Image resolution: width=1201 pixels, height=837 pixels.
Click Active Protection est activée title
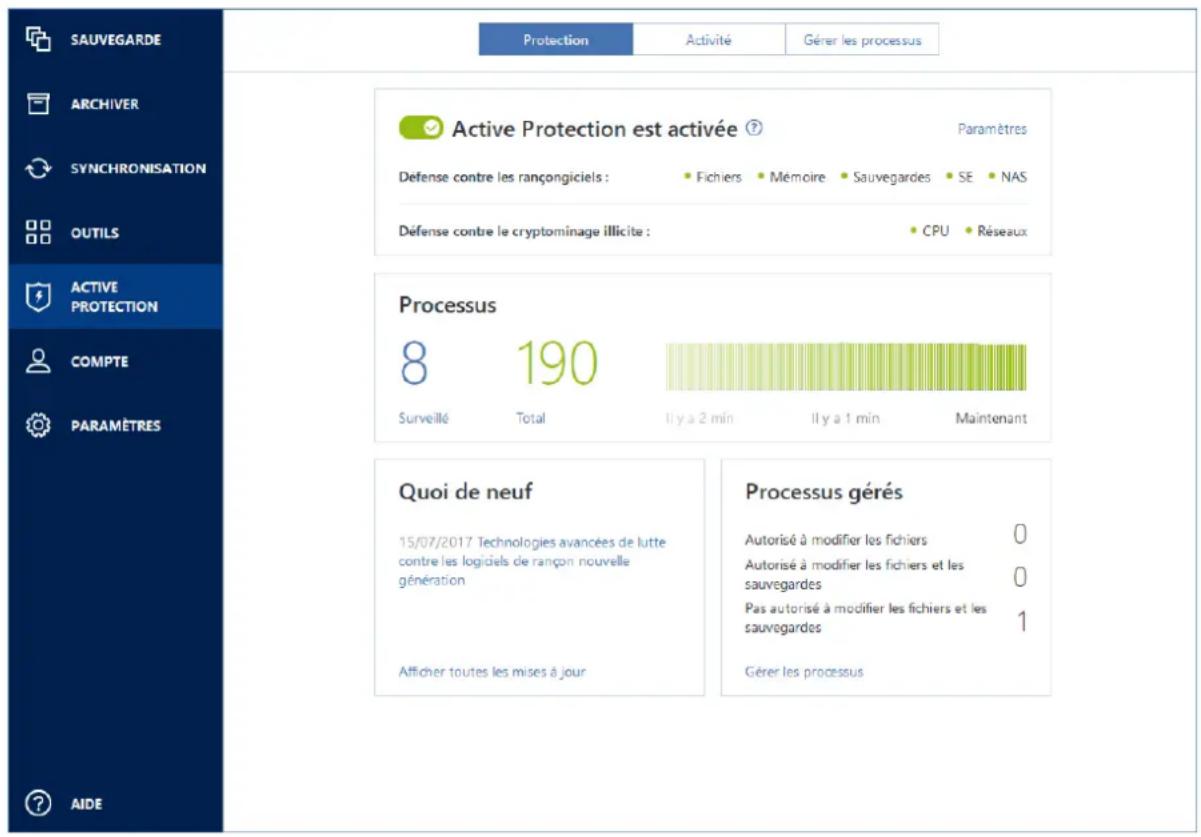594,129
